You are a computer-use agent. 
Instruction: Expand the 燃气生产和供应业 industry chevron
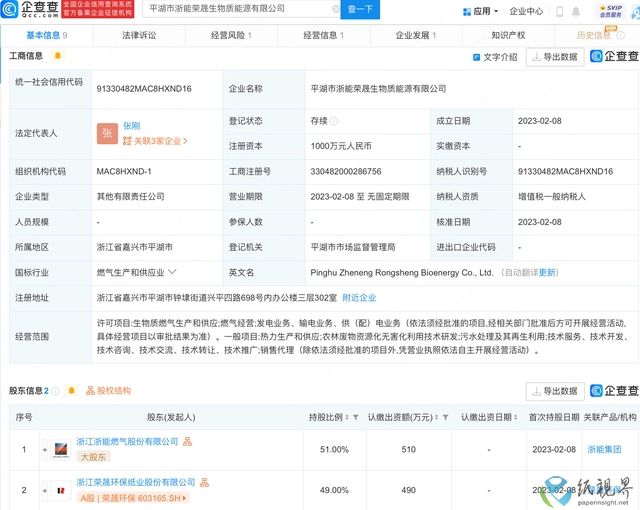pyautogui.click(x=172, y=272)
